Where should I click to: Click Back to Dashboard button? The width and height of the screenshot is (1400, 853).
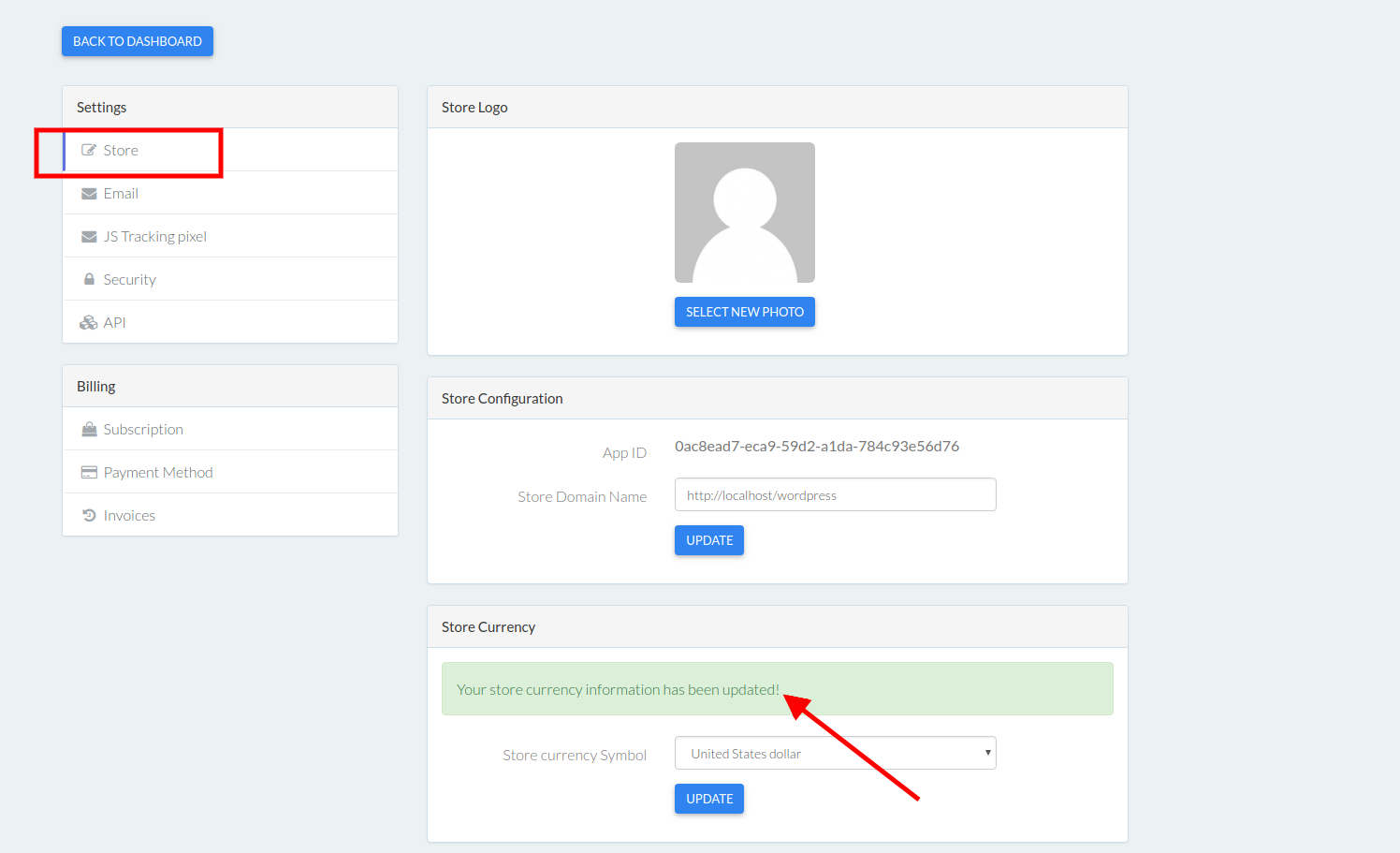pos(138,41)
